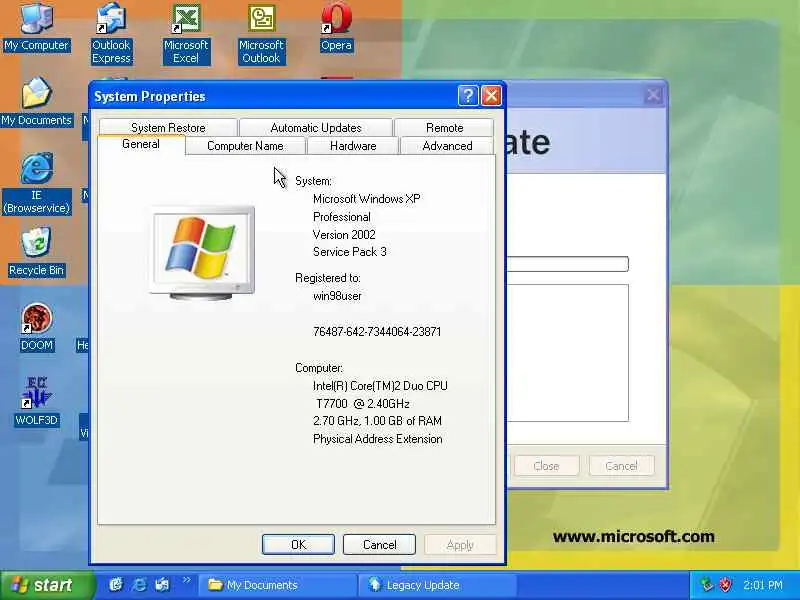
Task: Click OK in System Properties
Action: pyautogui.click(x=298, y=545)
